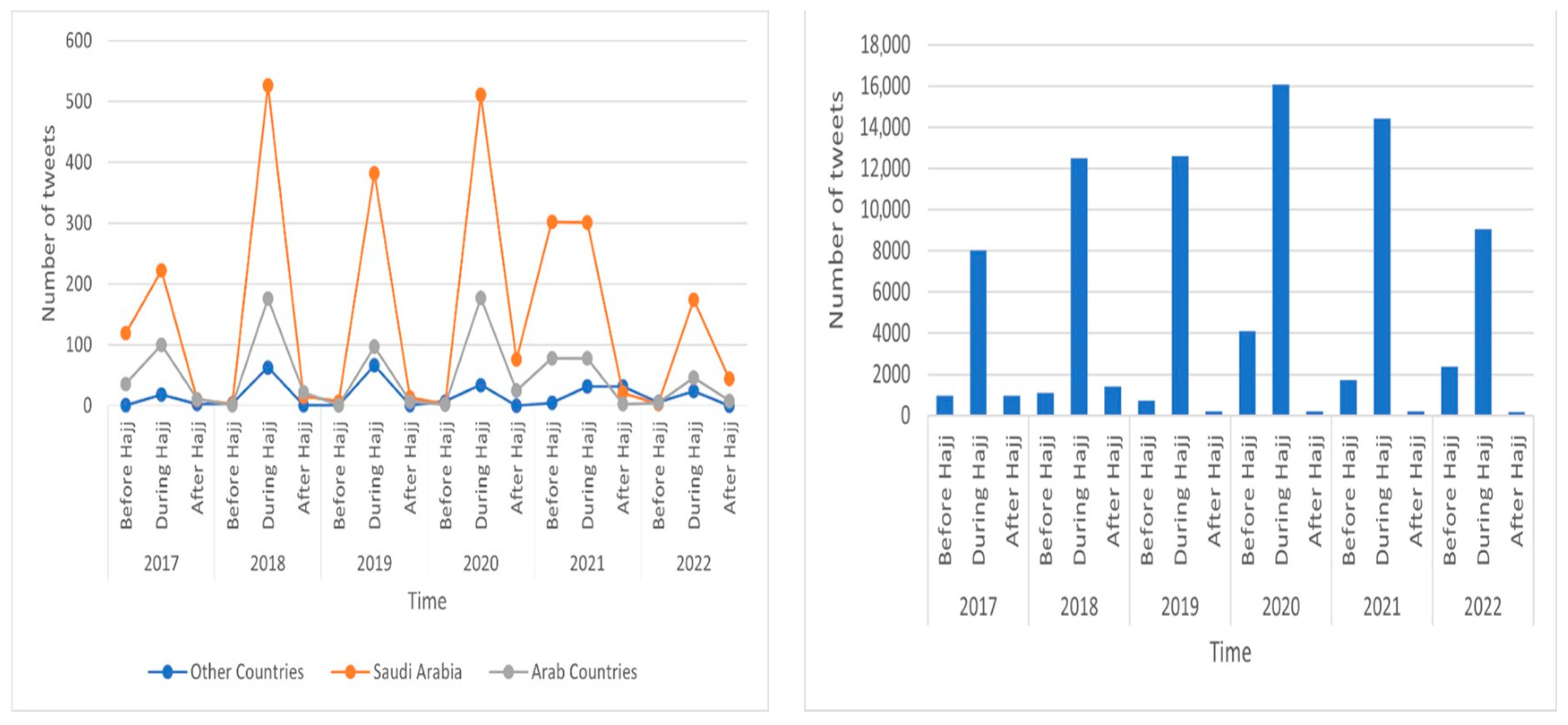The height and width of the screenshot is (725, 1568).
Task: Select the Before Hajj 2020 bar
Action: [1247, 373]
